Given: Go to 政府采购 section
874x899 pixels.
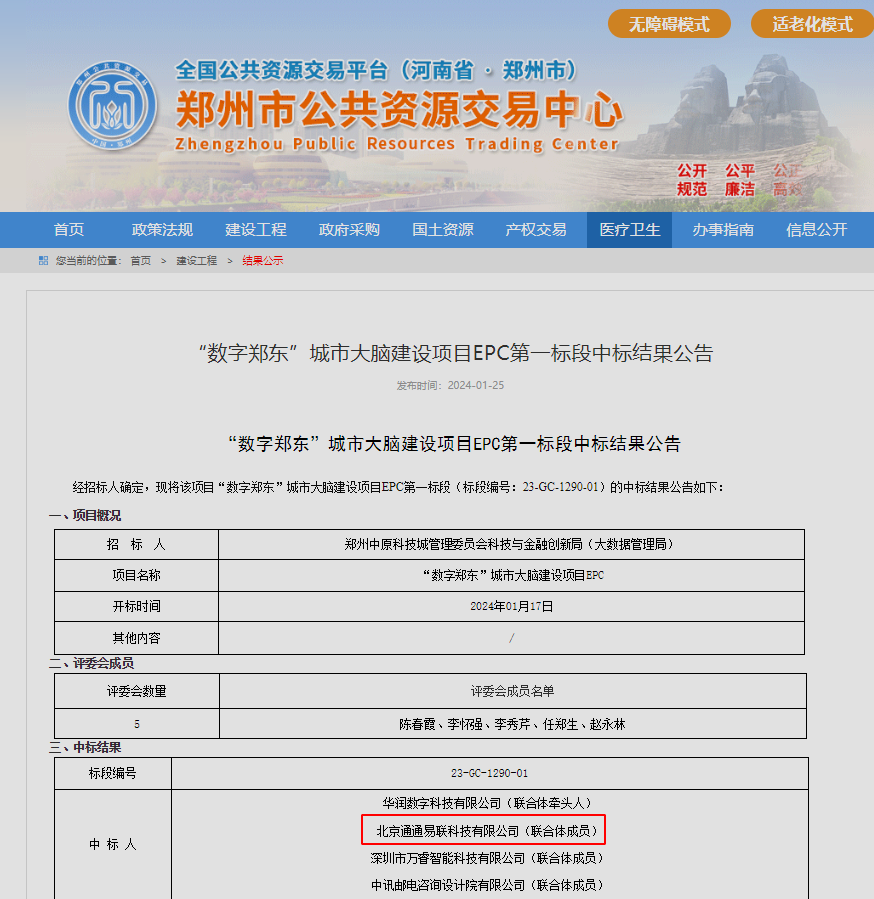Looking at the screenshot, I should point(349,230).
